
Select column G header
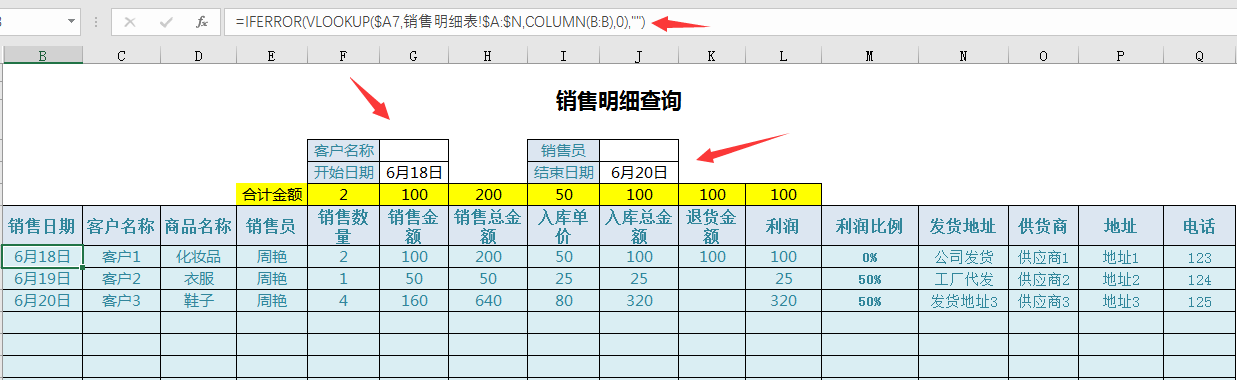pos(414,56)
